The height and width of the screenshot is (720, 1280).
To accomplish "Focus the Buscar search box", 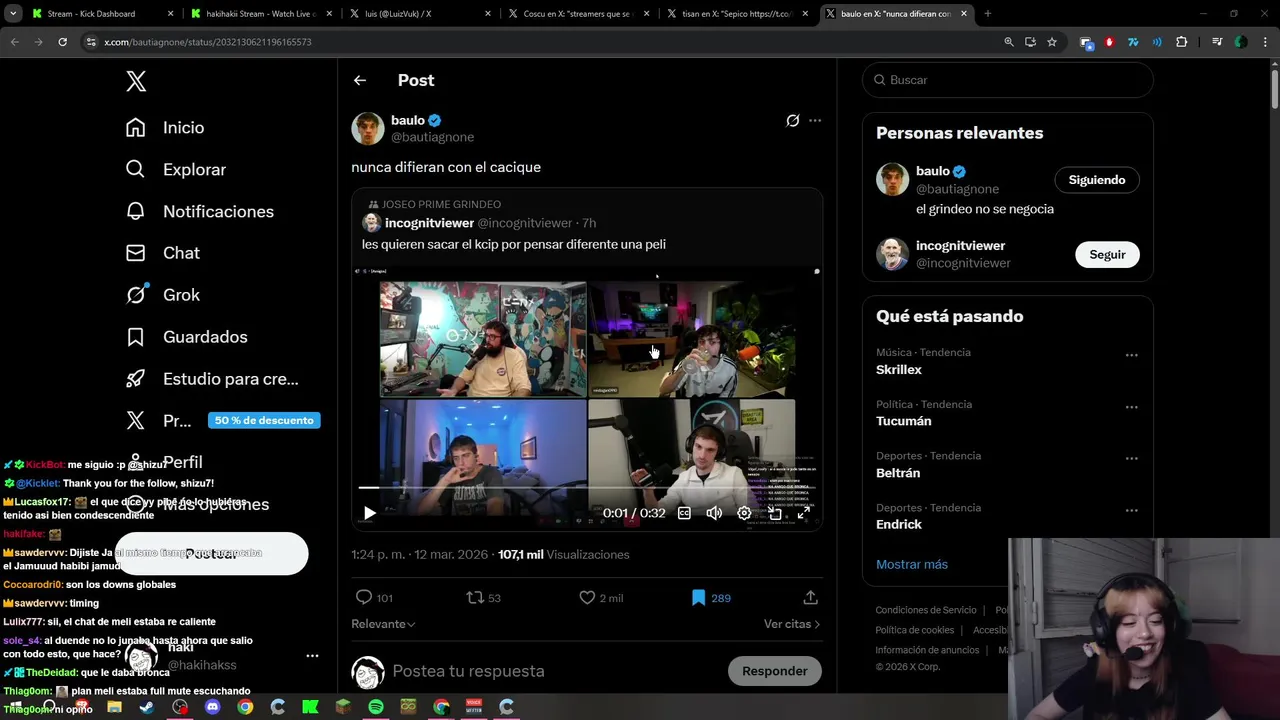I will [1007, 80].
